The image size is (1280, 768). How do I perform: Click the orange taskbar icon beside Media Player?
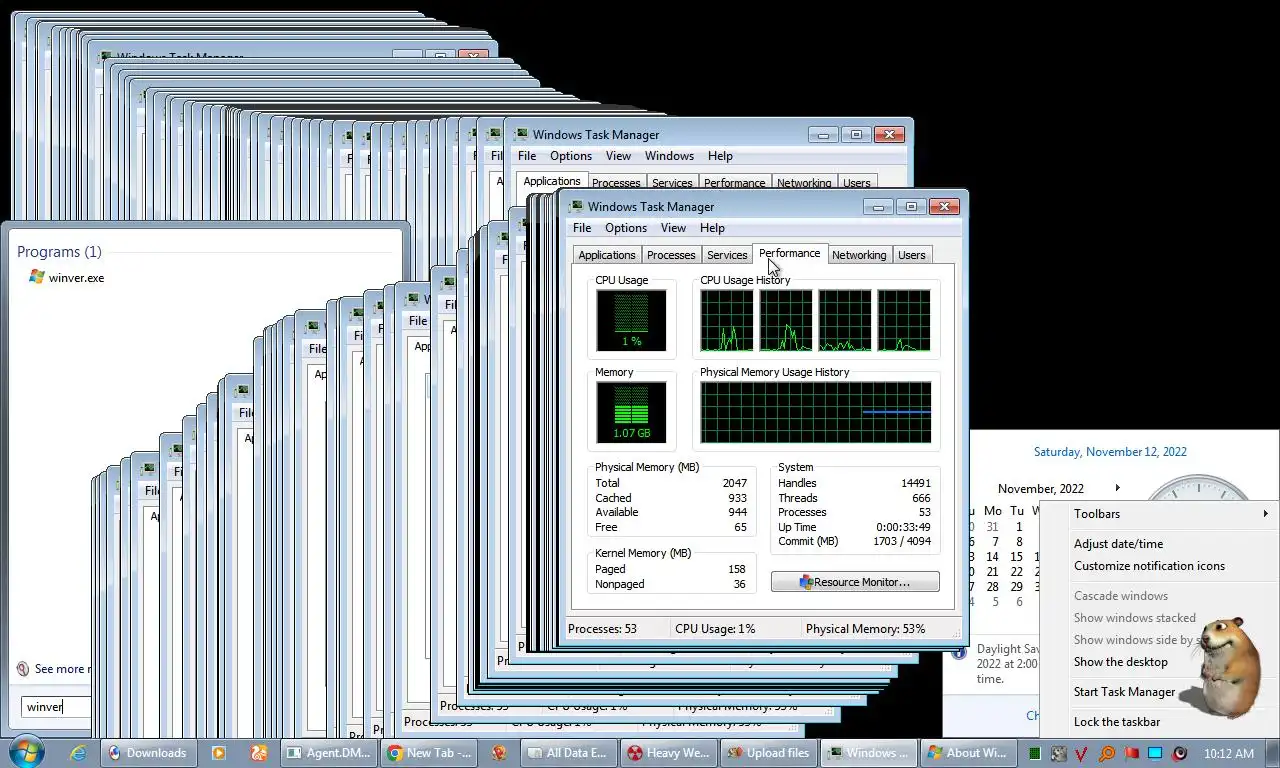[258, 753]
